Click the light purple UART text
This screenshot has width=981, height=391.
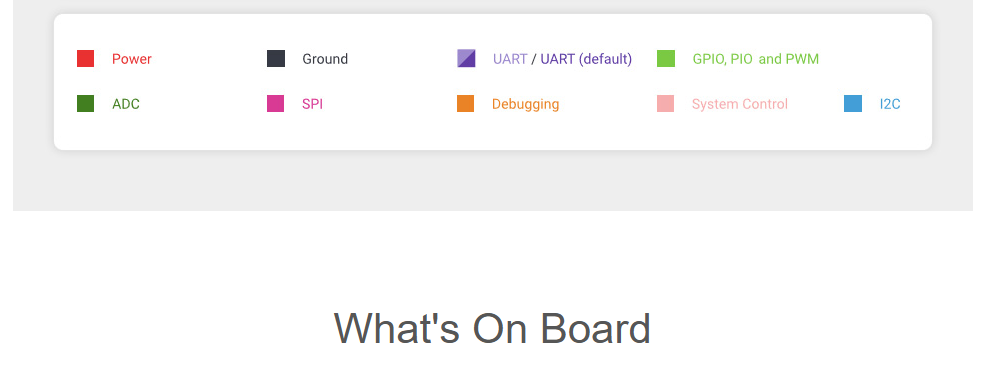point(510,59)
